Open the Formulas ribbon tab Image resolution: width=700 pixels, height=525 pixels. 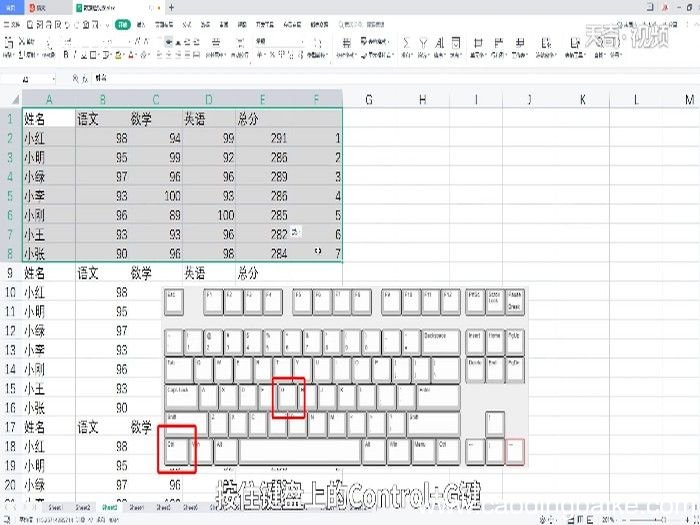pyautogui.click(x=187, y=25)
